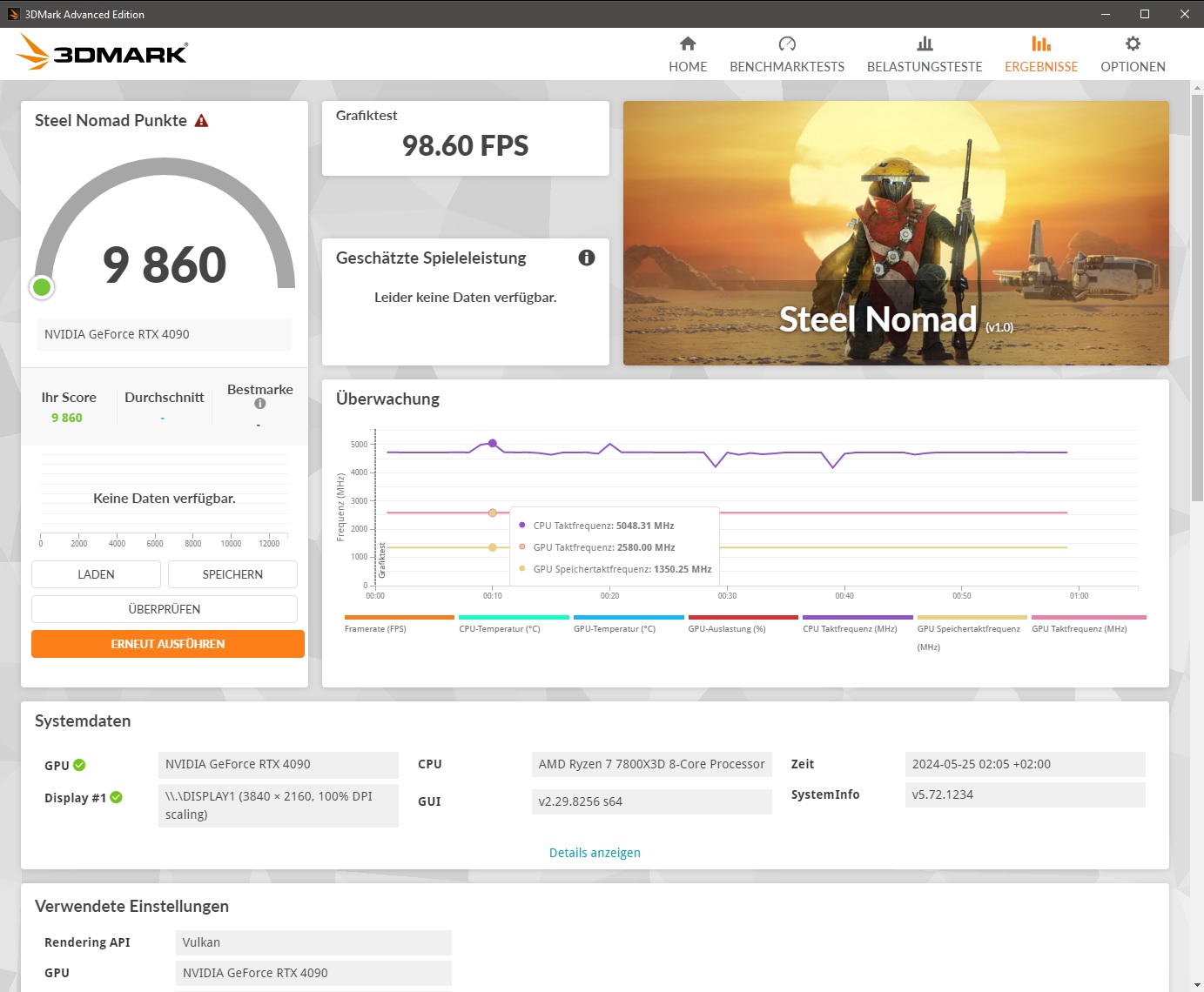
Task: Click the scrollbar up arrow
Action: 1197,87
